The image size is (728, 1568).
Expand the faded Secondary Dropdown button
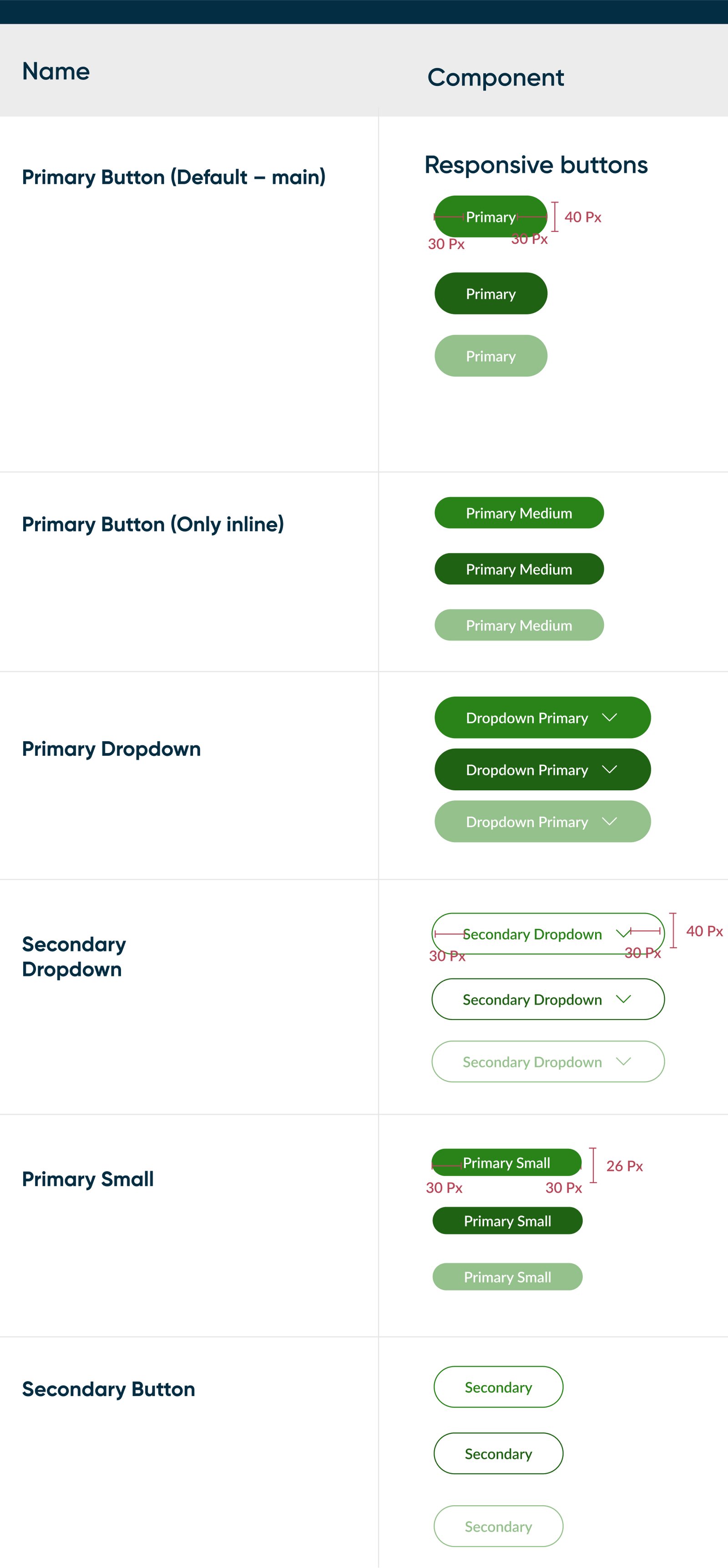[x=532, y=1061]
